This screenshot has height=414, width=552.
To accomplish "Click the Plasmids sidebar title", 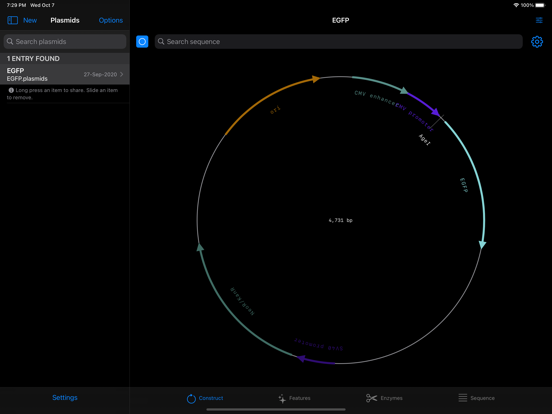I will [x=65, y=20].
